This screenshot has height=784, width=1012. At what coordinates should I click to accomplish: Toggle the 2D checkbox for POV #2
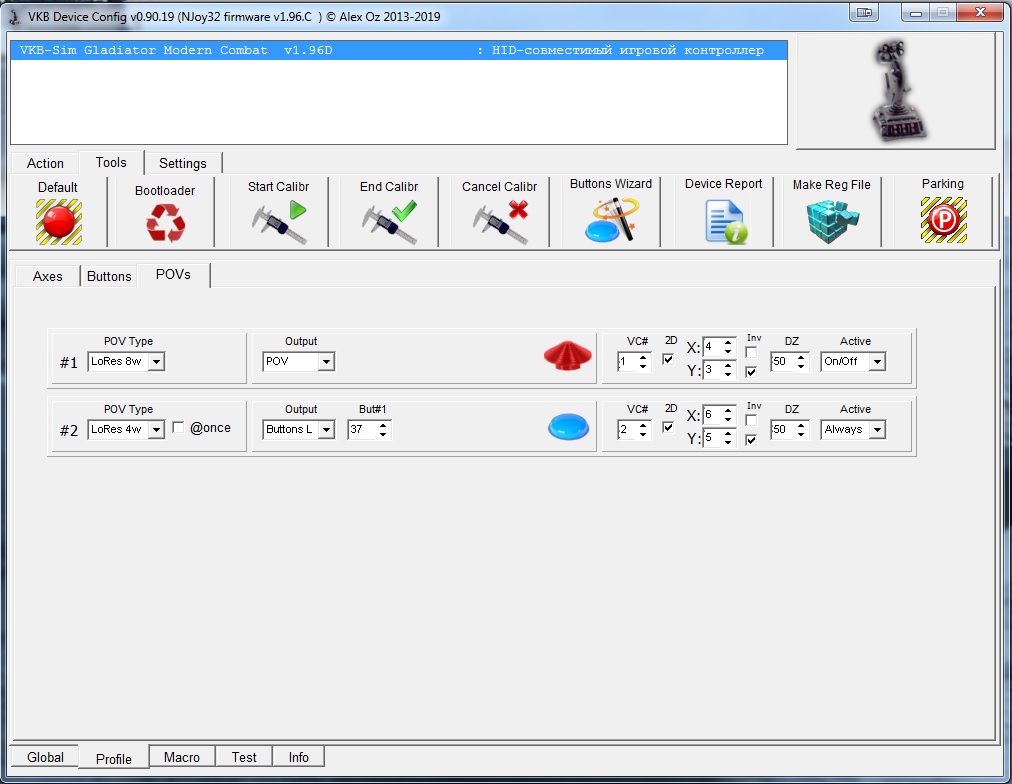pyautogui.click(x=668, y=427)
